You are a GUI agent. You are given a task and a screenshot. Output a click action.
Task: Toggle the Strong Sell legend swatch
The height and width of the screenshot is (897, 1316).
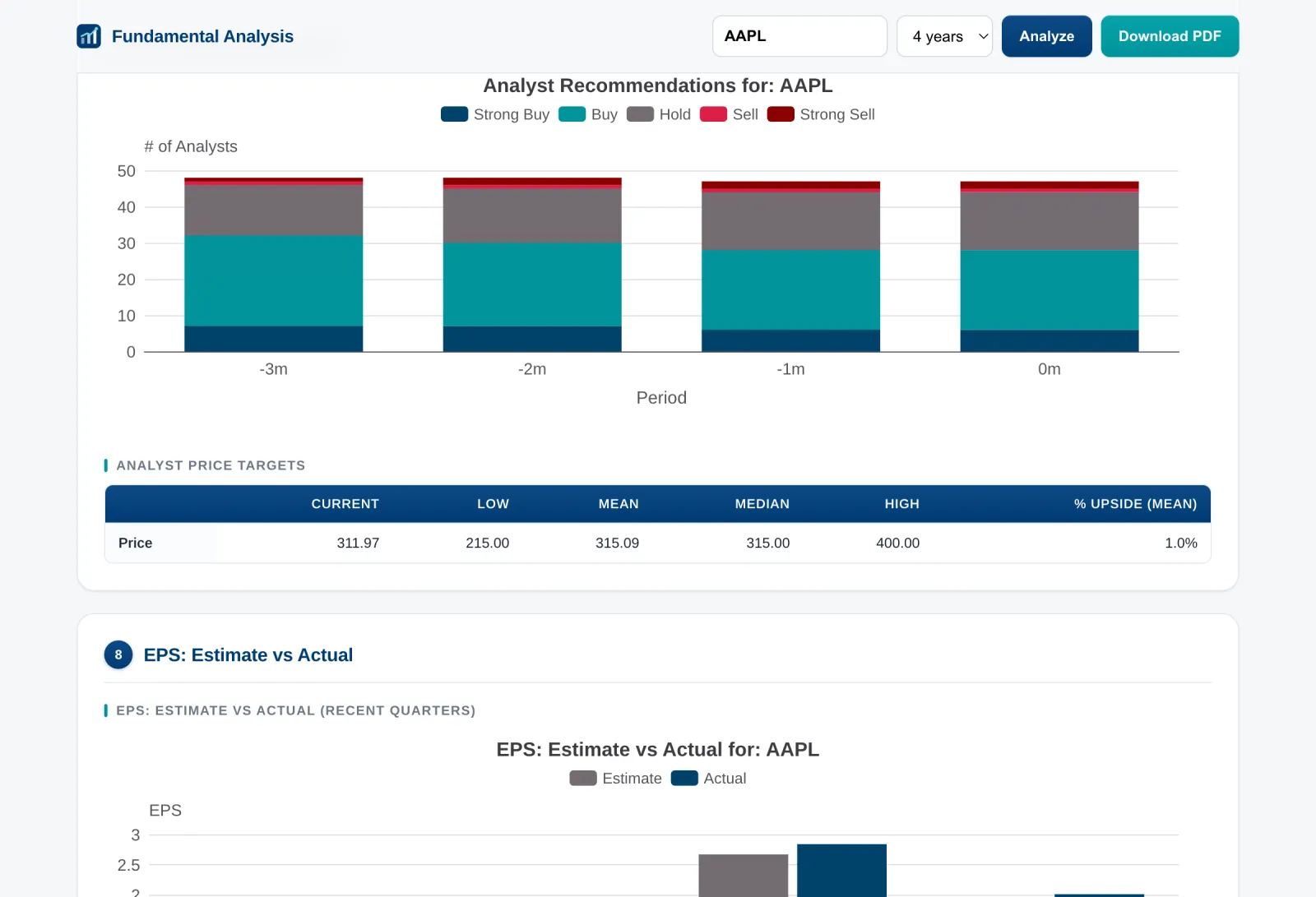pyautogui.click(x=781, y=114)
